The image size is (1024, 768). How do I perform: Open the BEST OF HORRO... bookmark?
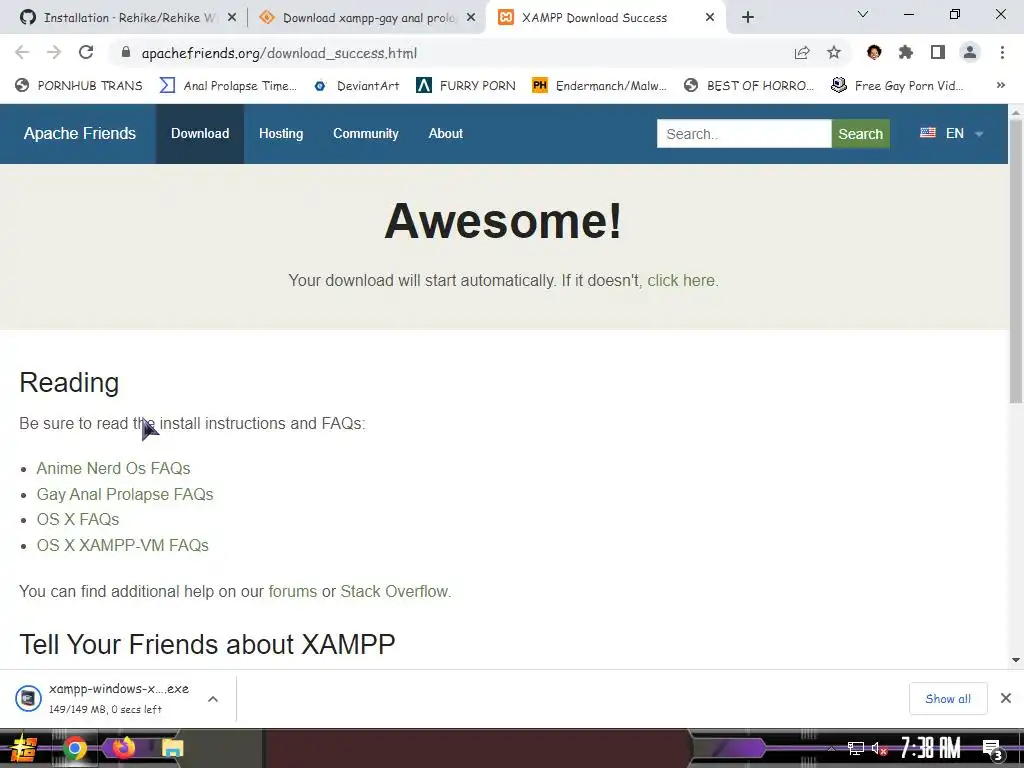[x=748, y=86]
